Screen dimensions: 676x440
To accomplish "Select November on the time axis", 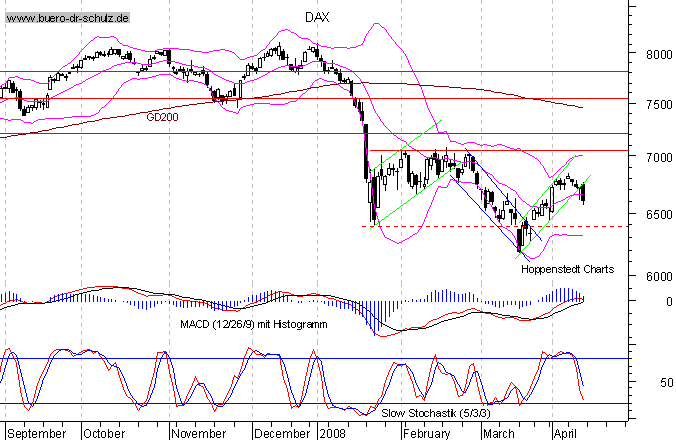I will pyautogui.click(x=198, y=434).
